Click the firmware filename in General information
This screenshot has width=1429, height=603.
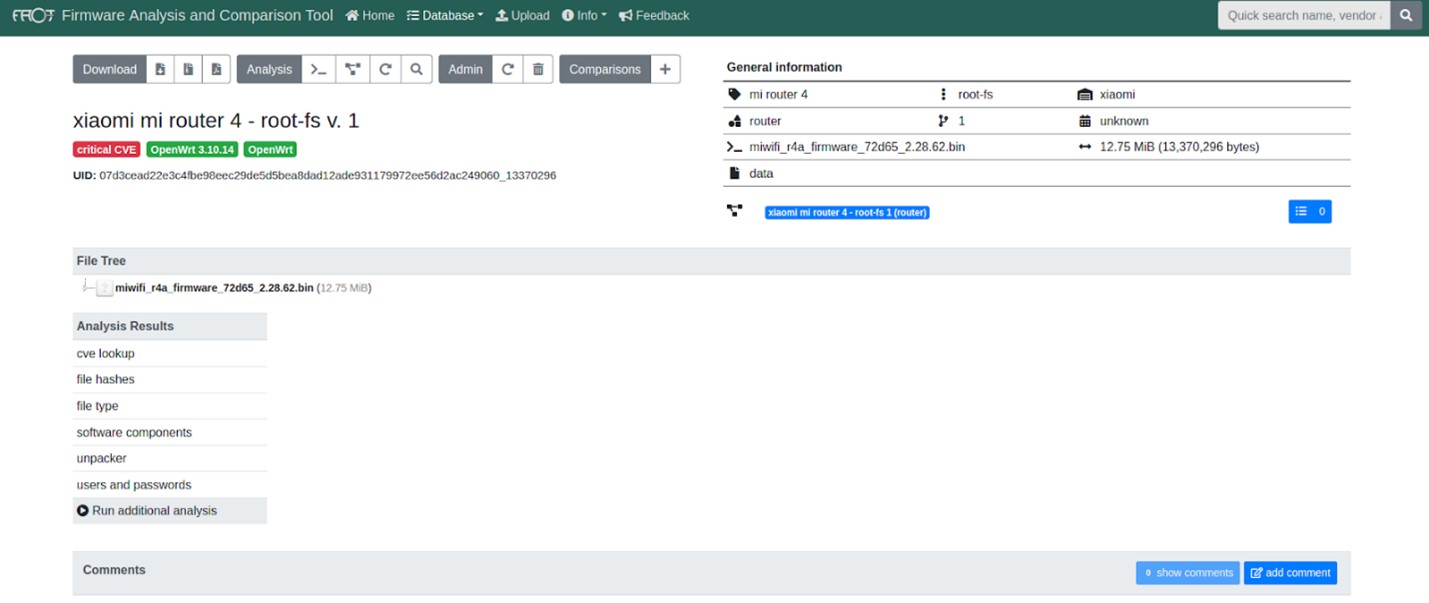pos(857,147)
